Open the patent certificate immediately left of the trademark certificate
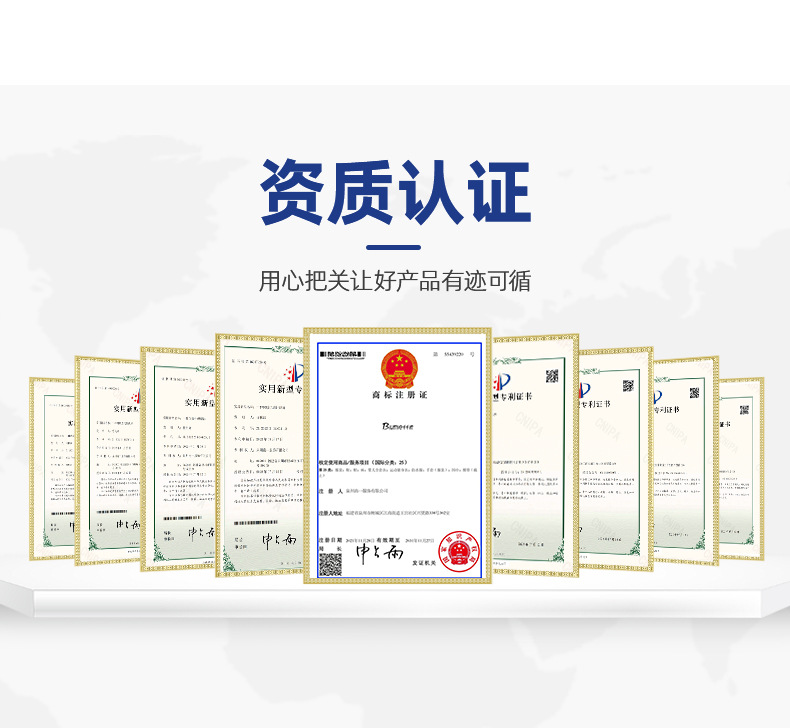 coord(259,455)
